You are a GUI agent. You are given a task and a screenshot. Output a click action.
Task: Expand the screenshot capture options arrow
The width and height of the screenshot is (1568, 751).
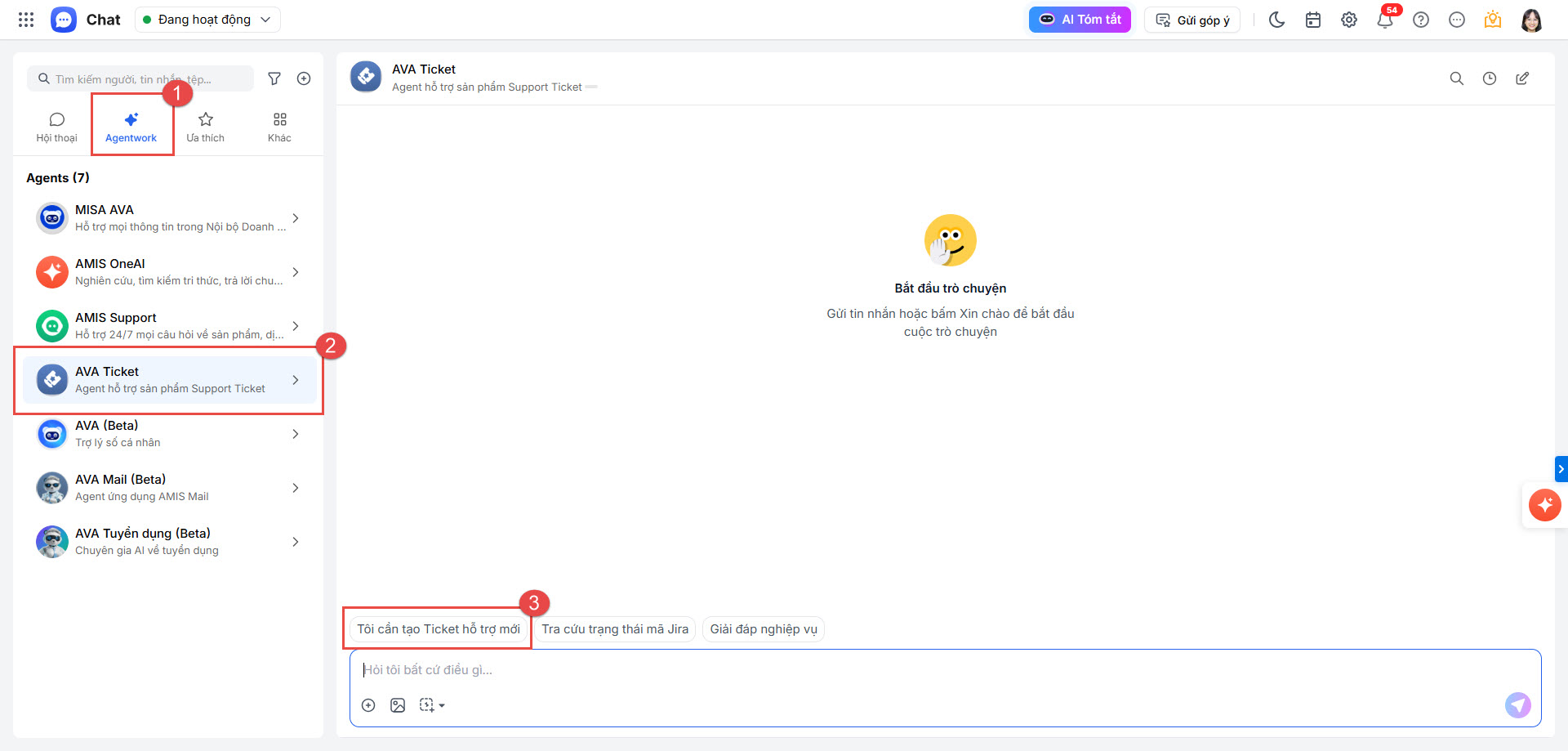pos(442,705)
